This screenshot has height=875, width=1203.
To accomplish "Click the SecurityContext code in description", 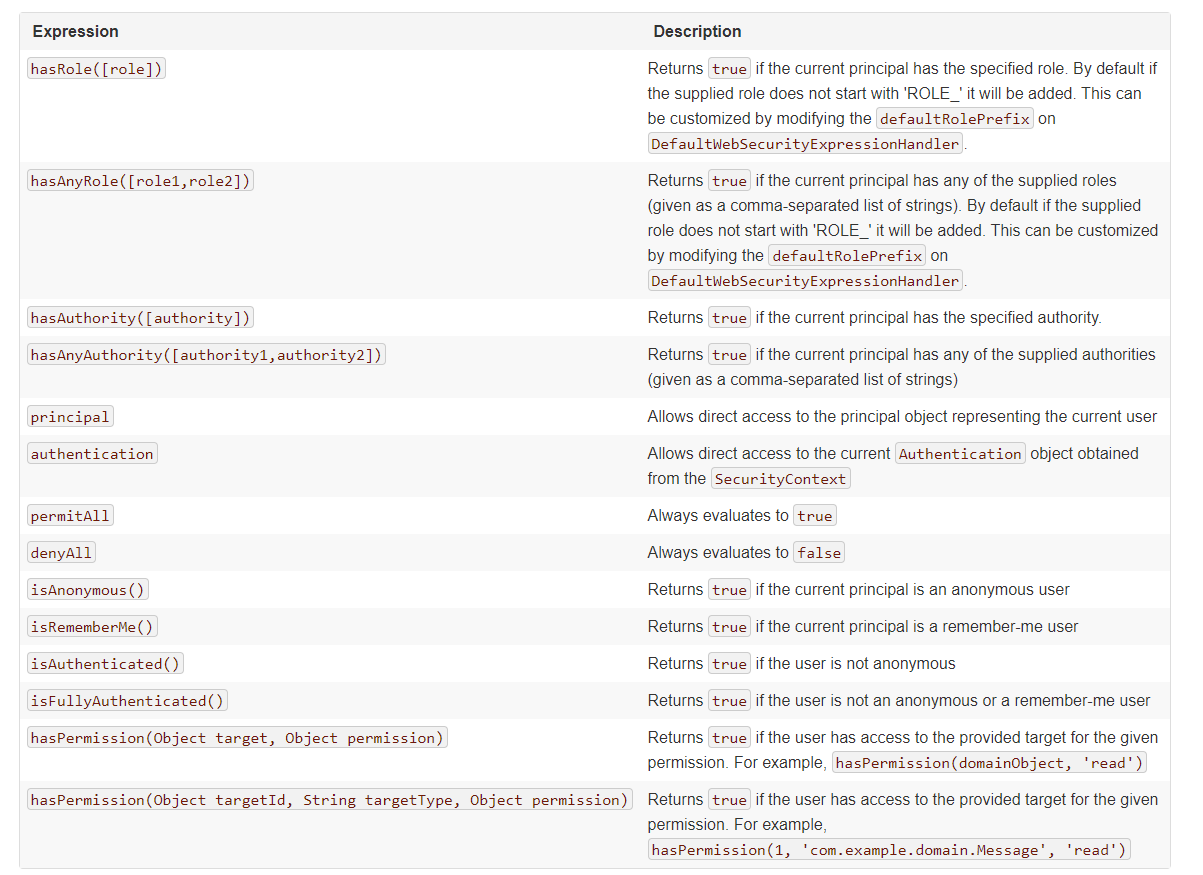I will click(780, 479).
